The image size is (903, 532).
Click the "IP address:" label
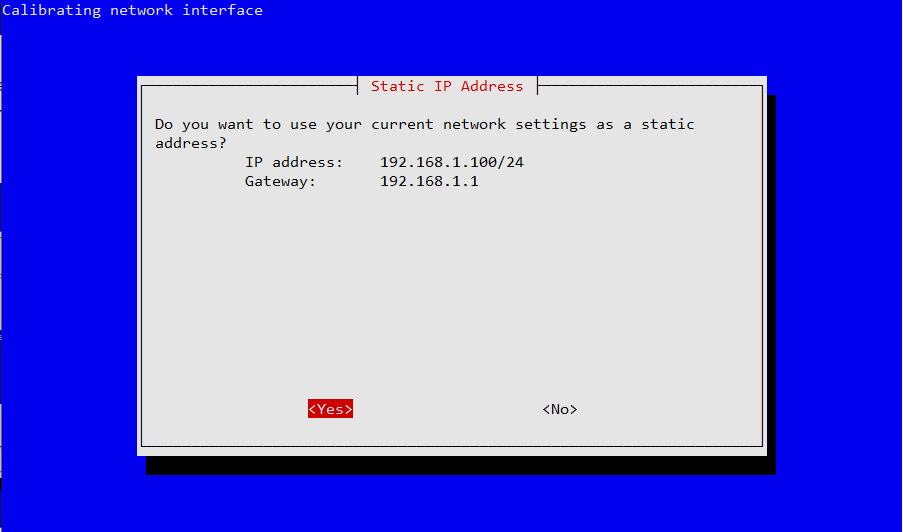(294, 162)
